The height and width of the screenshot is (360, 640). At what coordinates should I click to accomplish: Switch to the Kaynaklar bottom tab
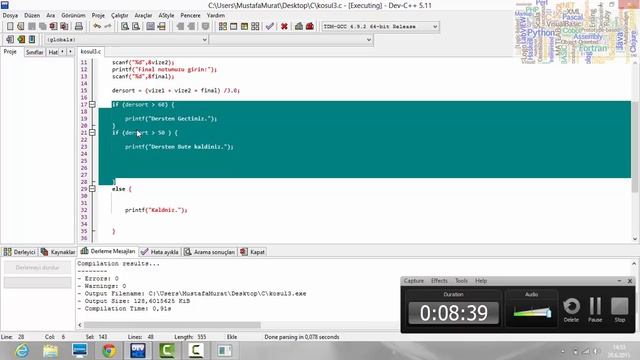pyautogui.click(x=58, y=252)
